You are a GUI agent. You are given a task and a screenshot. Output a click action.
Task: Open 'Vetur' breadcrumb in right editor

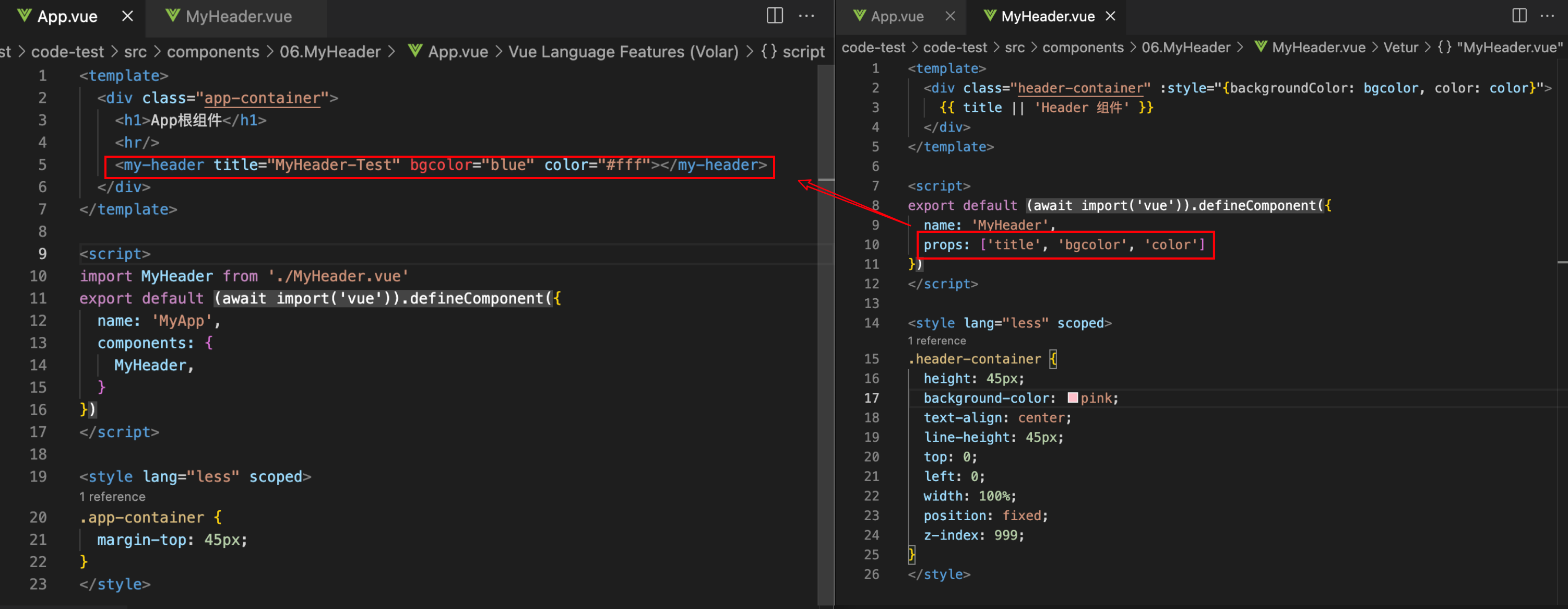pos(1400,48)
